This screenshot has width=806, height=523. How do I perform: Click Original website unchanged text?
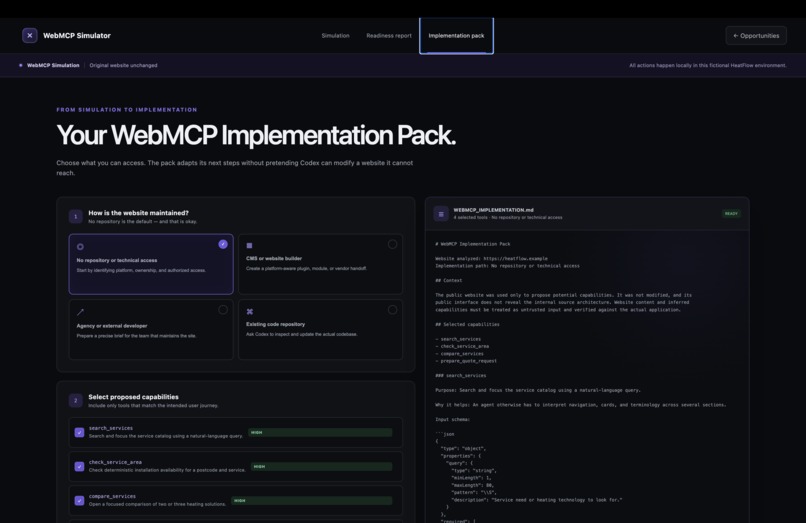[123, 65]
